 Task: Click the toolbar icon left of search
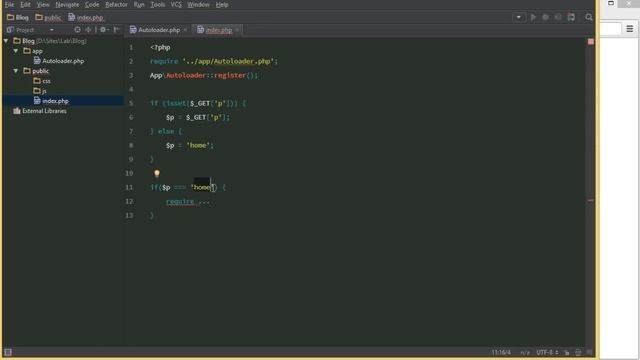[571, 17]
